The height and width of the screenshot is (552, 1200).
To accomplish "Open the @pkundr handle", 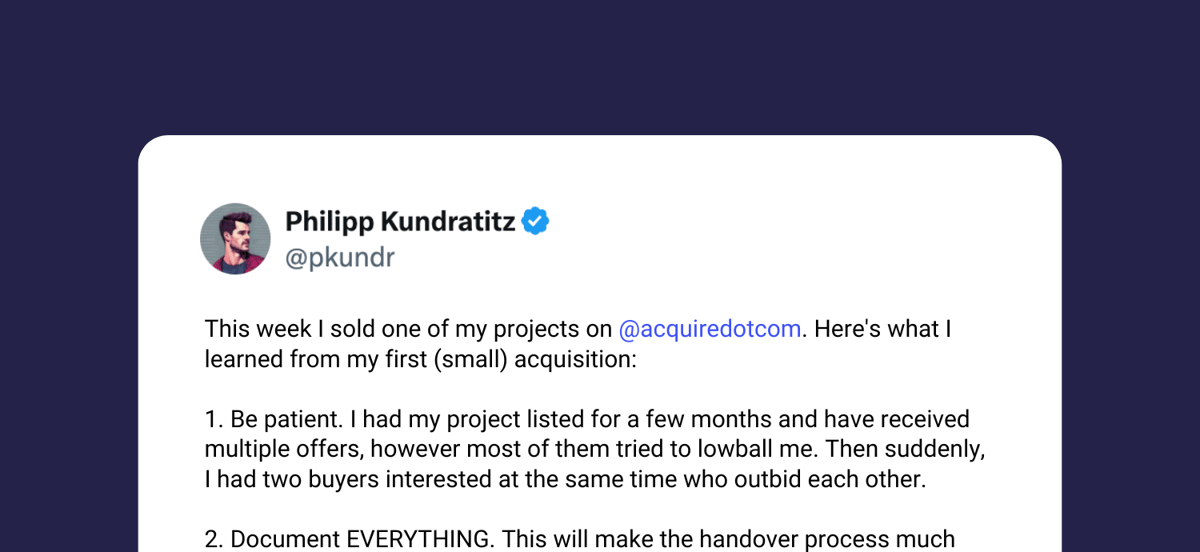I will (340, 258).
